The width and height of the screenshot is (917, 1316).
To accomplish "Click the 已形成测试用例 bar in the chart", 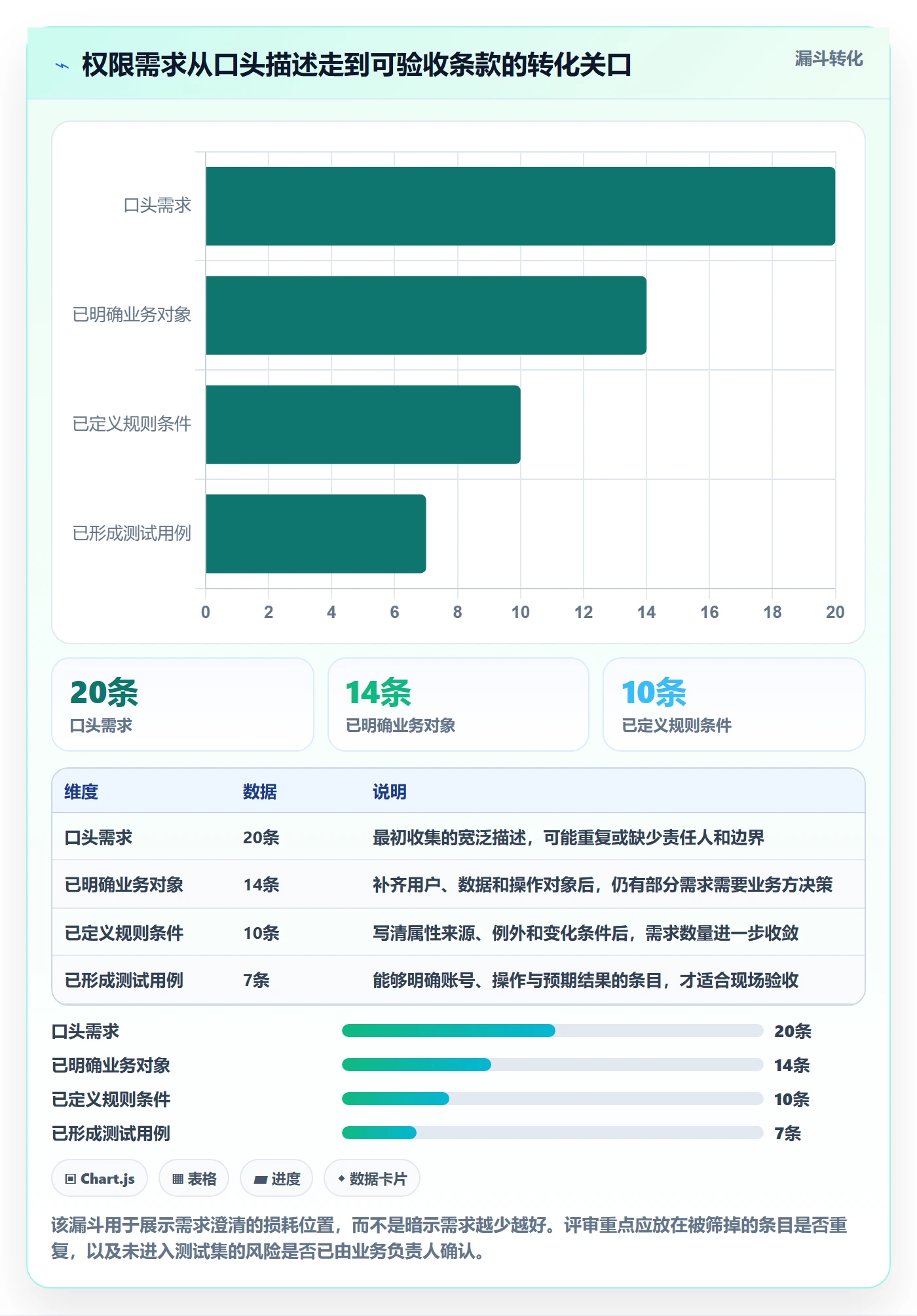I will coord(316,534).
